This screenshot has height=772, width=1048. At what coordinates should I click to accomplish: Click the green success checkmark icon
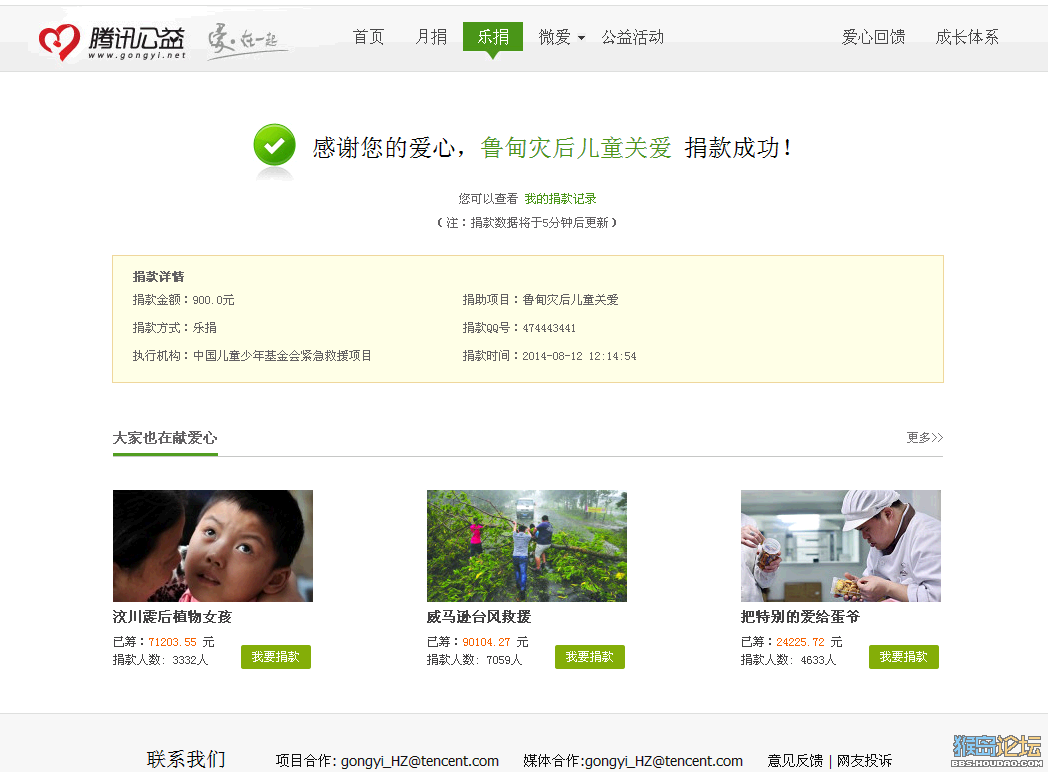[x=275, y=145]
